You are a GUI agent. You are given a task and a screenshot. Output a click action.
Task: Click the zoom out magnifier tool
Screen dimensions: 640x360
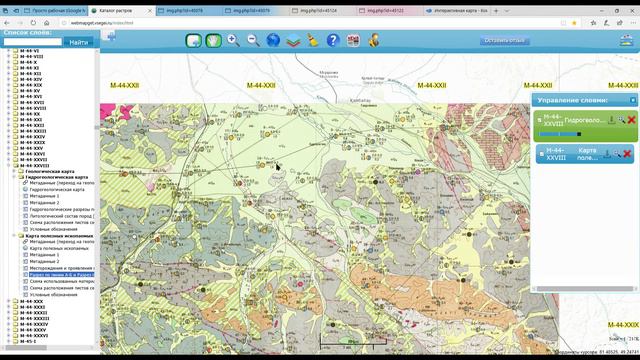point(253,40)
